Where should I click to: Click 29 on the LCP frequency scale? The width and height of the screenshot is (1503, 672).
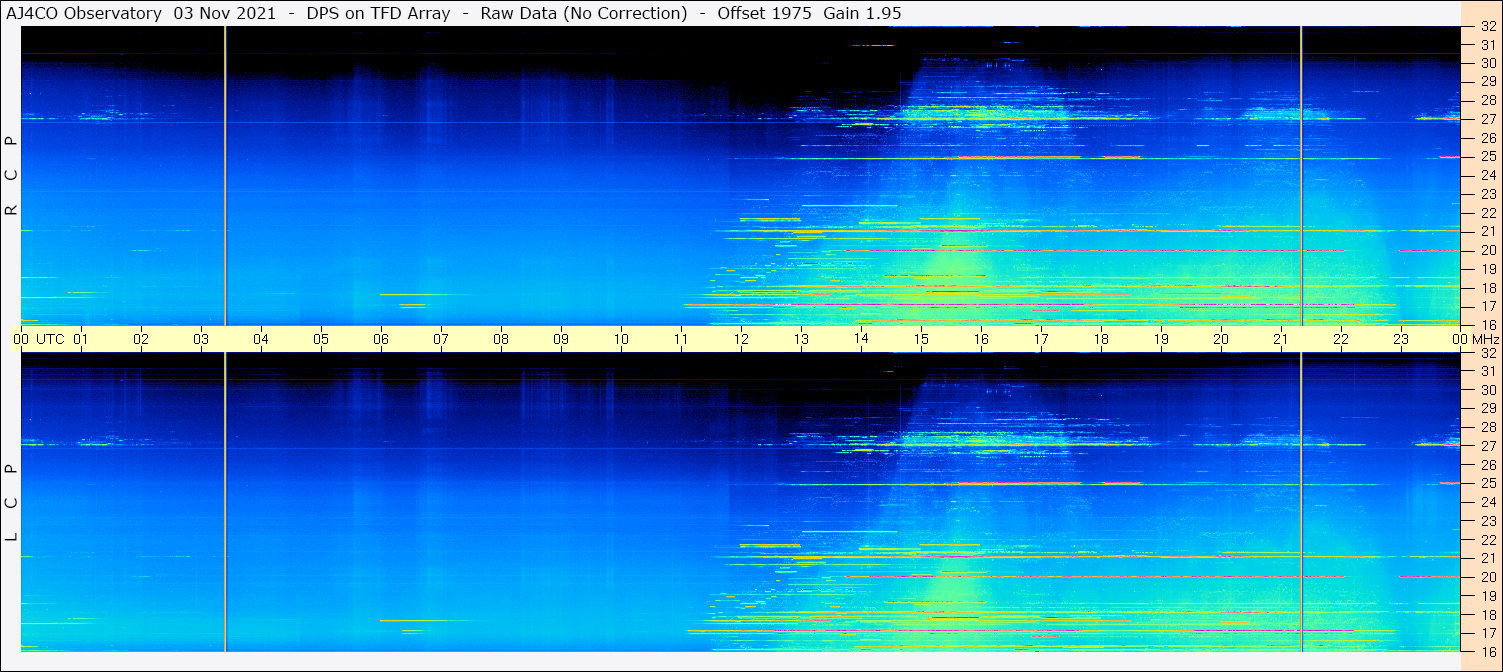(x=1487, y=408)
